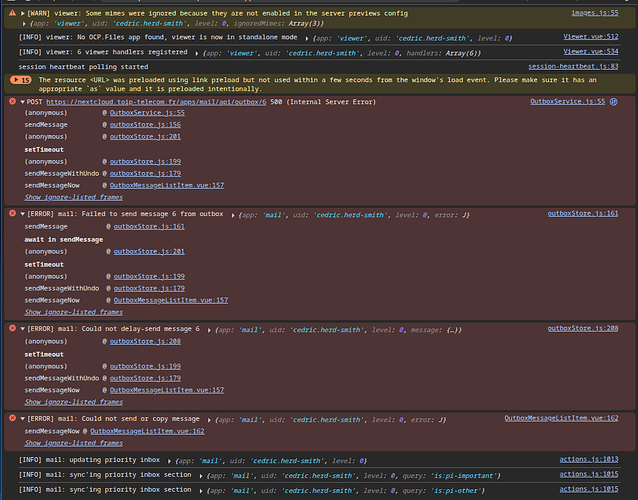Open OutboxService.js:55 in the POST error stack trace

(x=147, y=113)
